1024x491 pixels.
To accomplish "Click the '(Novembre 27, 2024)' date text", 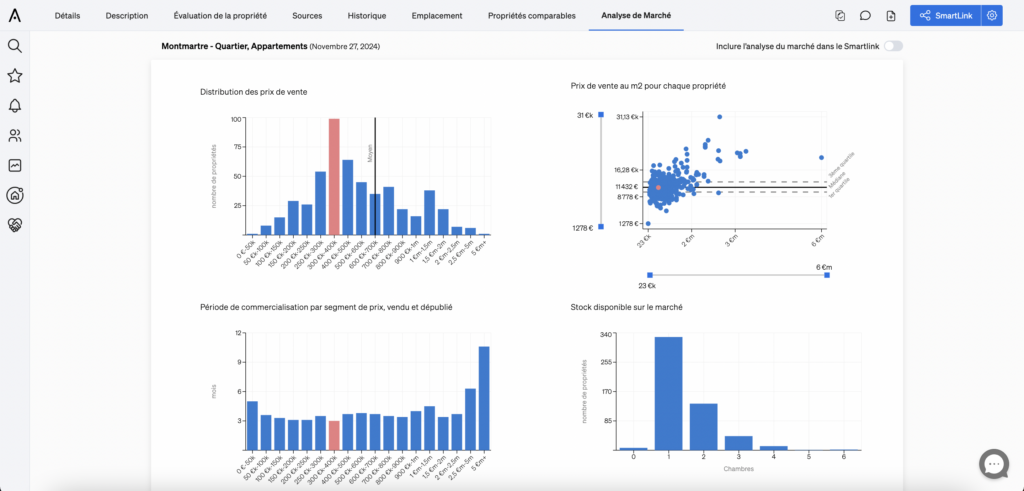I will 345,47.
